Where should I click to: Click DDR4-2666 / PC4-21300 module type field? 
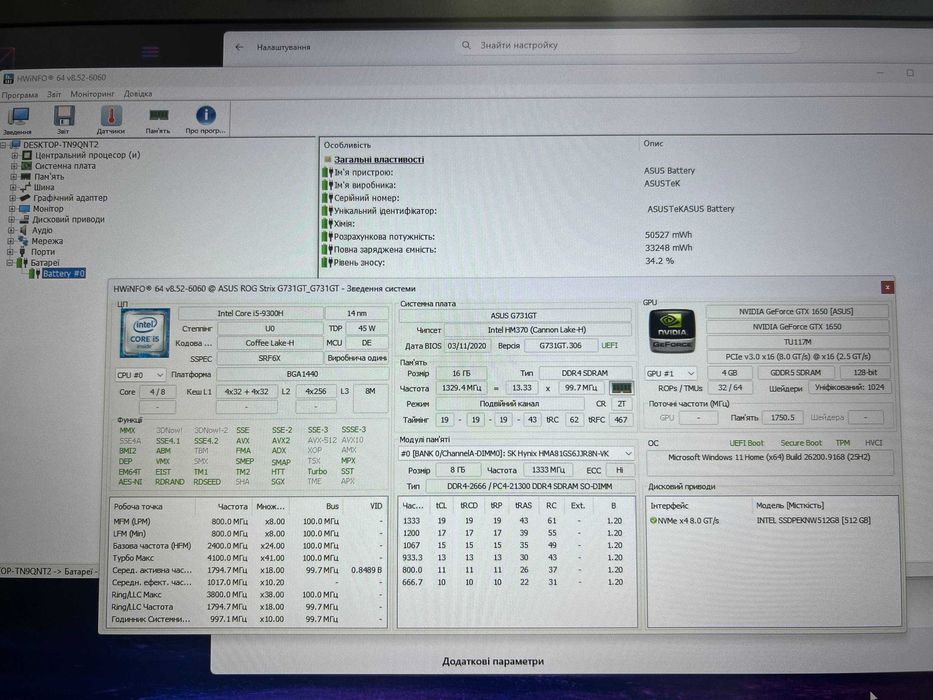point(530,486)
